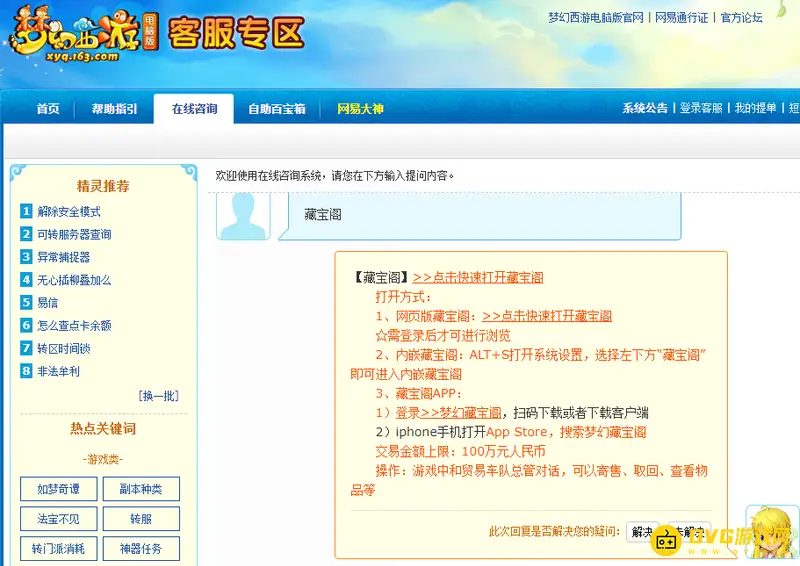The height and width of the screenshot is (566, 800).
Task: Click the 神器任务 keyword button
Action: point(141,549)
